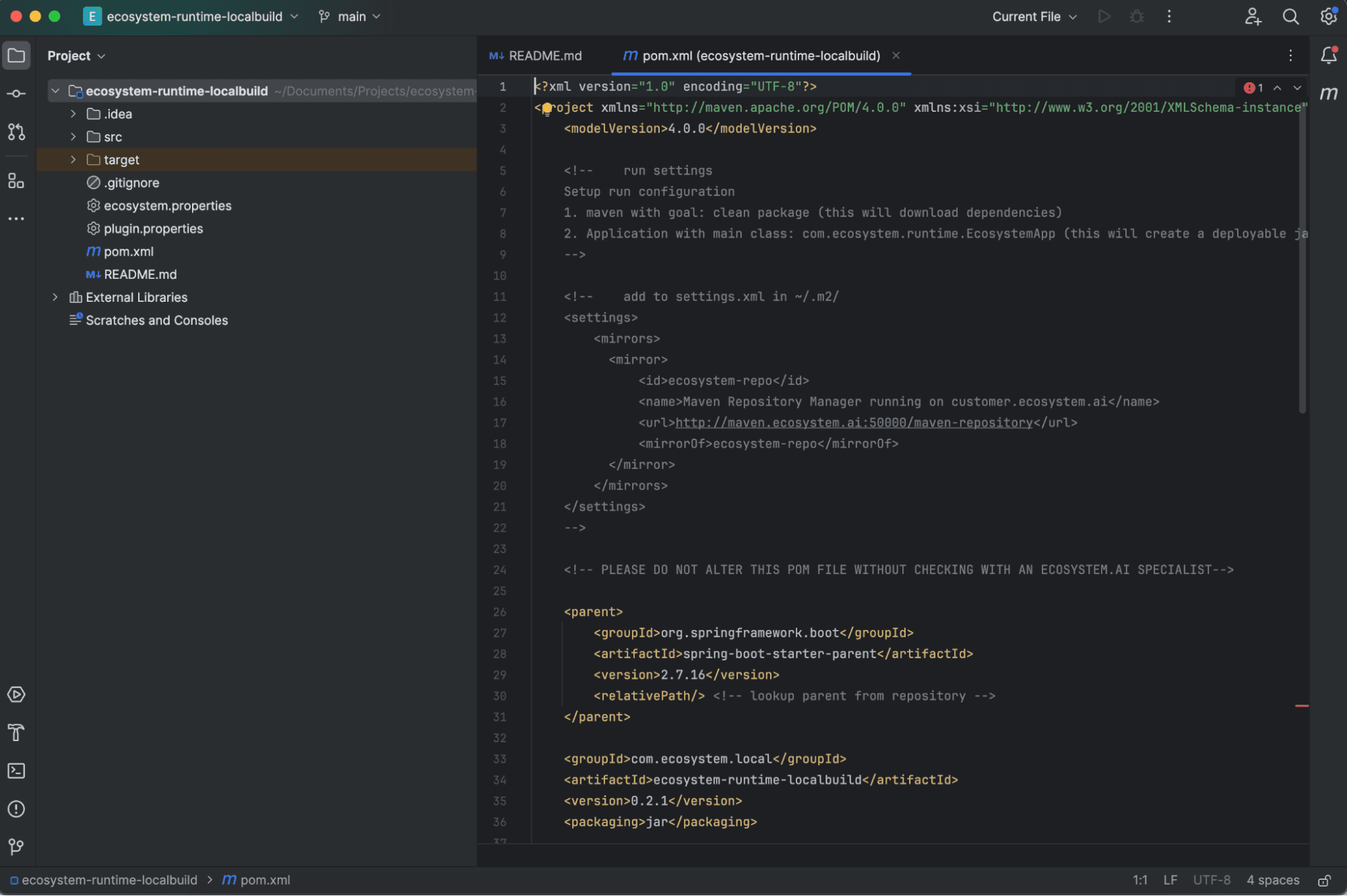Click the line ending LF indicator
The width and height of the screenshot is (1347, 896).
[x=1170, y=880]
